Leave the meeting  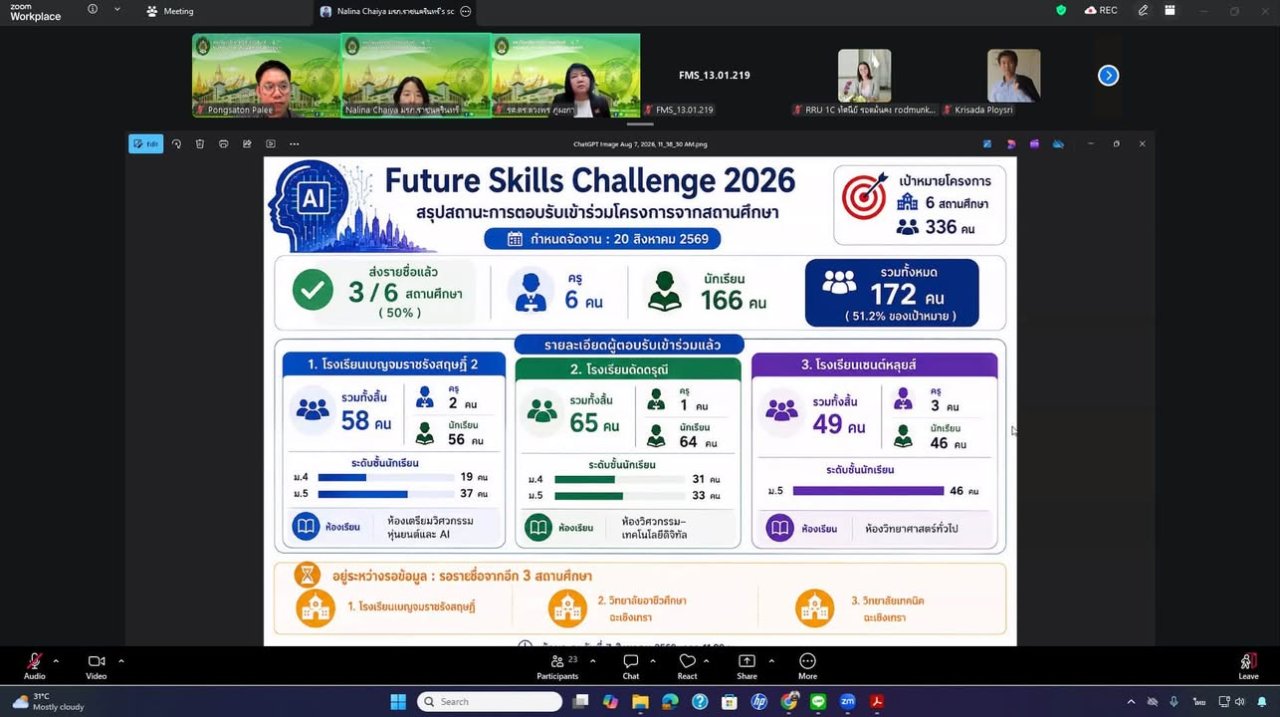(1248, 666)
